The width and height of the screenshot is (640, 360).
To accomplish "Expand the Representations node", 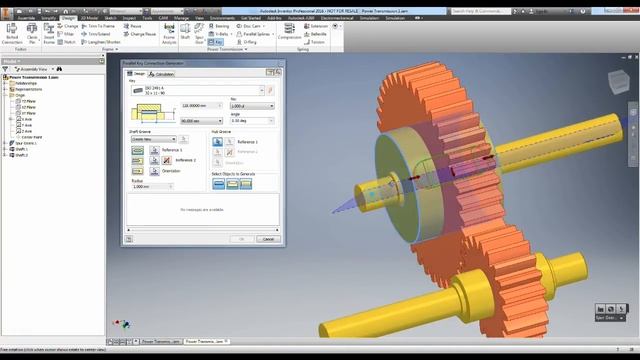I will (x=5, y=89).
